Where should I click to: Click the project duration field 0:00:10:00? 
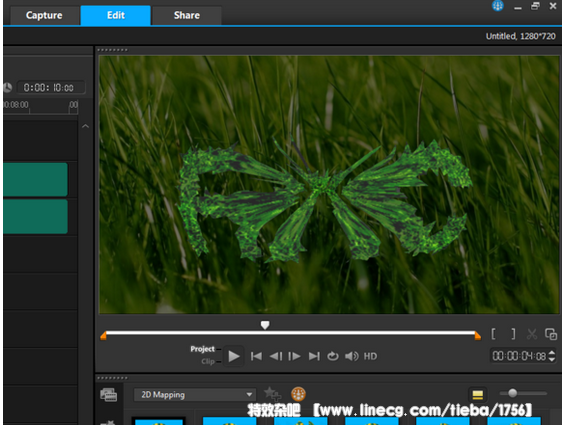pyautogui.click(x=51, y=87)
